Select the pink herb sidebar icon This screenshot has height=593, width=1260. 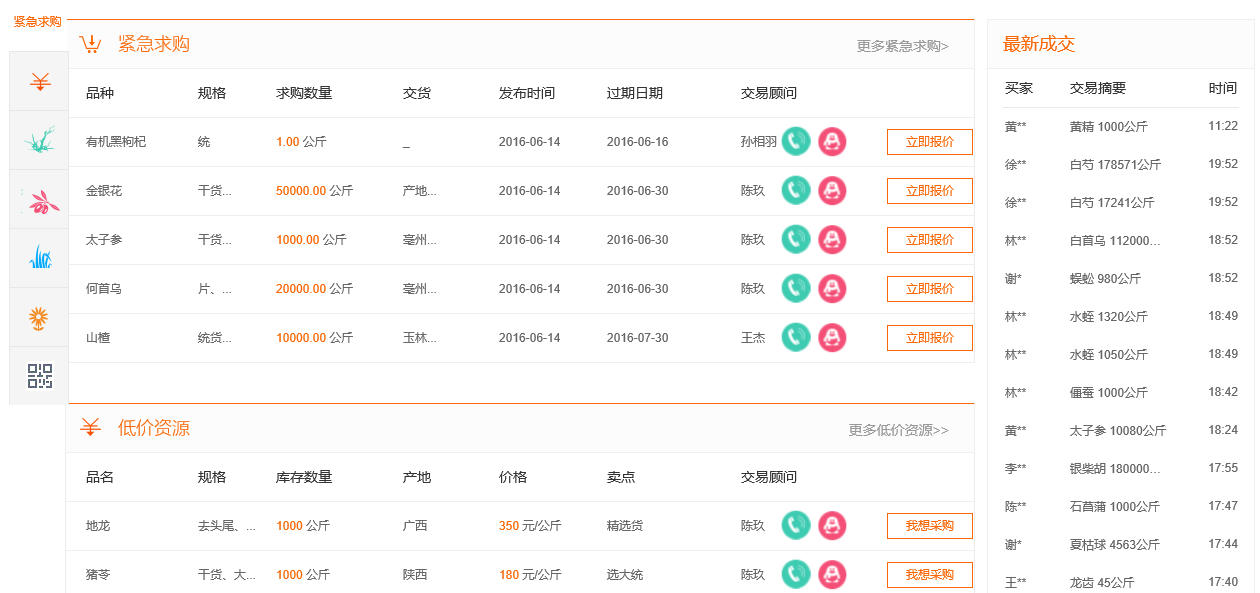click(39, 200)
